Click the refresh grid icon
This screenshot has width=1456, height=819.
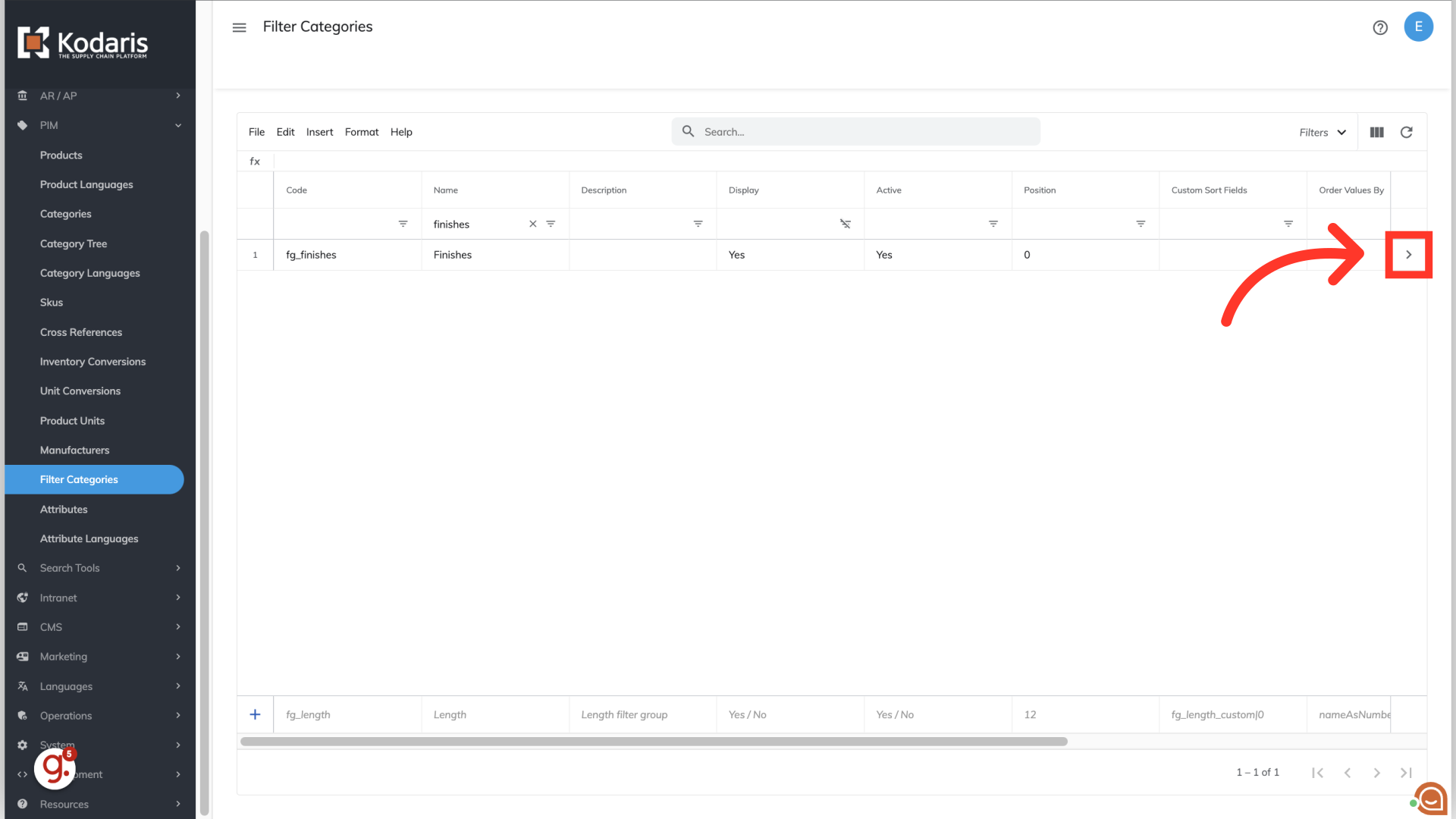point(1406,132)
